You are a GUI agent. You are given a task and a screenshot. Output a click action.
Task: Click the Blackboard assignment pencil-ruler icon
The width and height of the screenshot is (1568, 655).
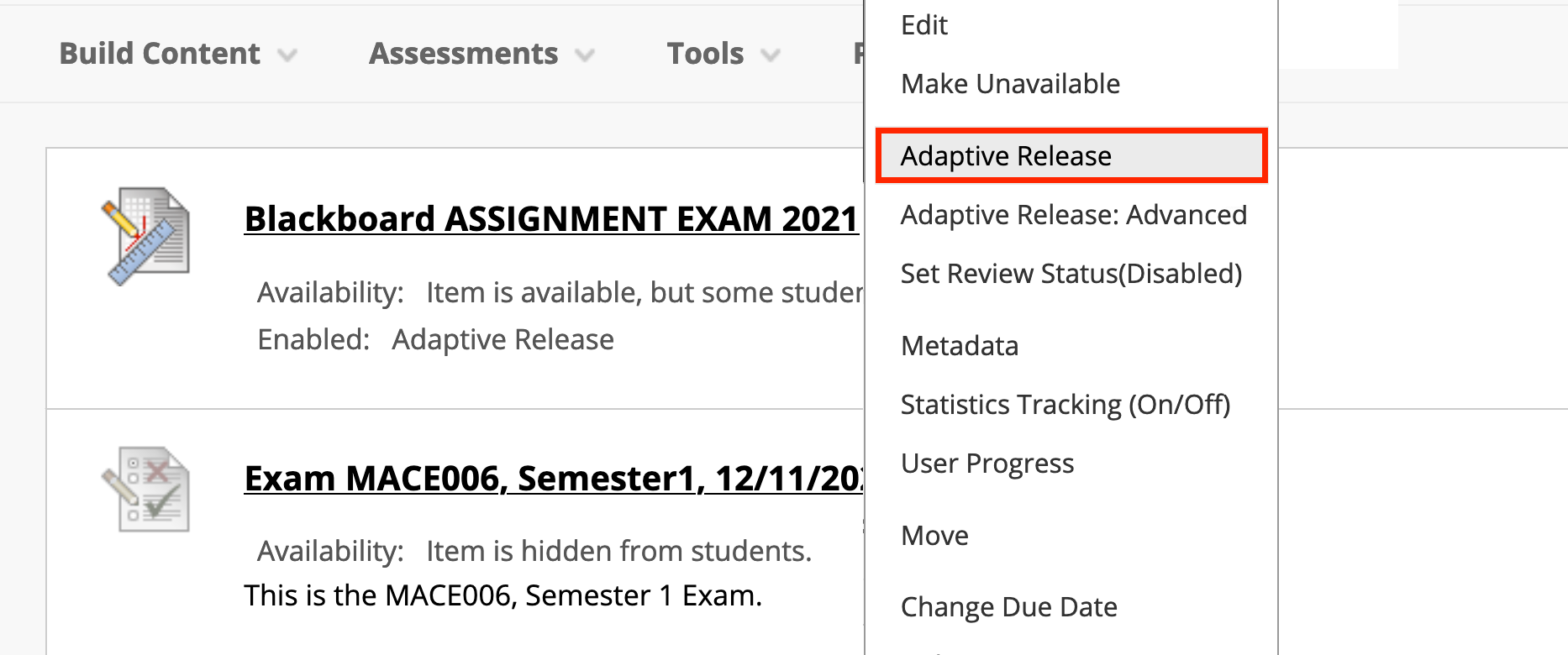[x=146, y=236]
